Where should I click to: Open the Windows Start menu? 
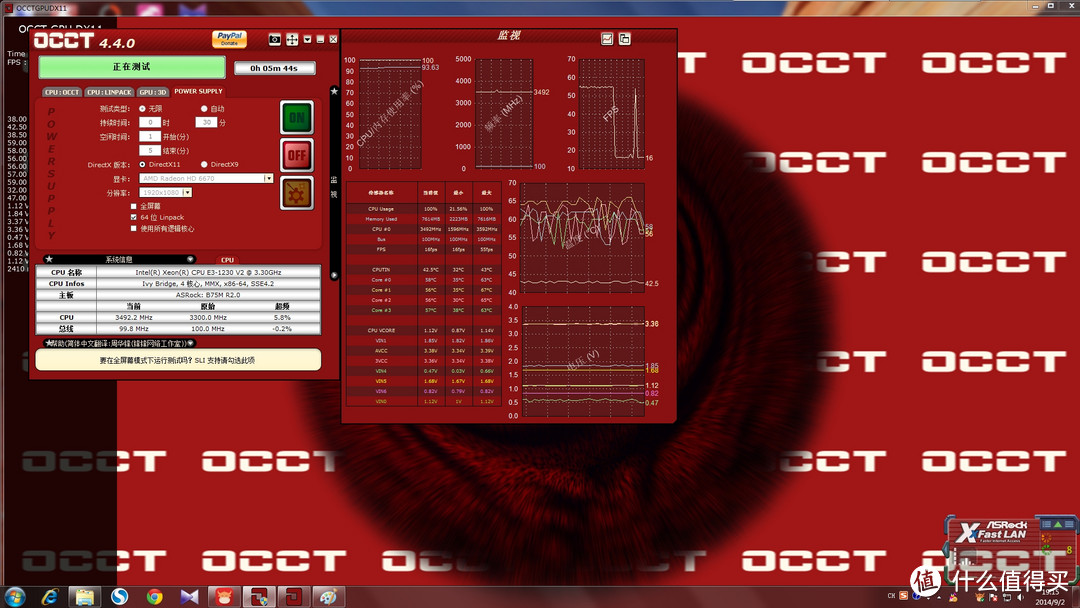tap(14, 597)
